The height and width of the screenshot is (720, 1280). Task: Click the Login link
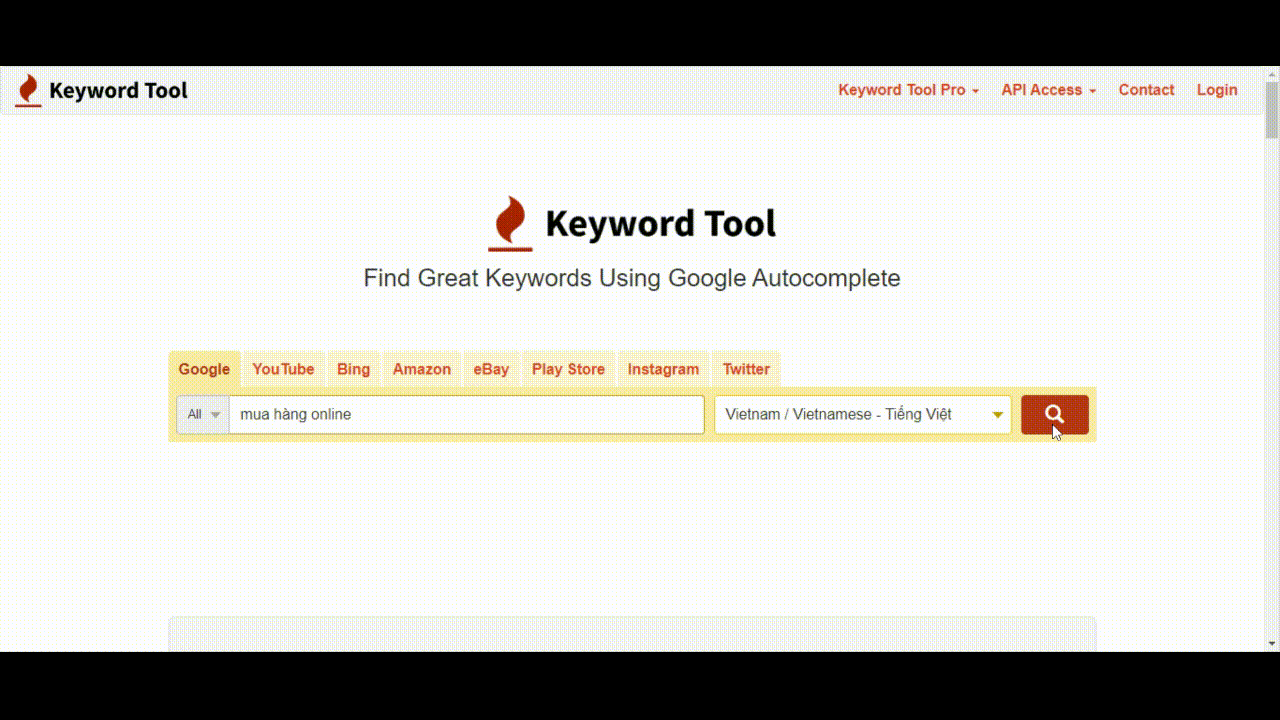tap(1217, 90)
